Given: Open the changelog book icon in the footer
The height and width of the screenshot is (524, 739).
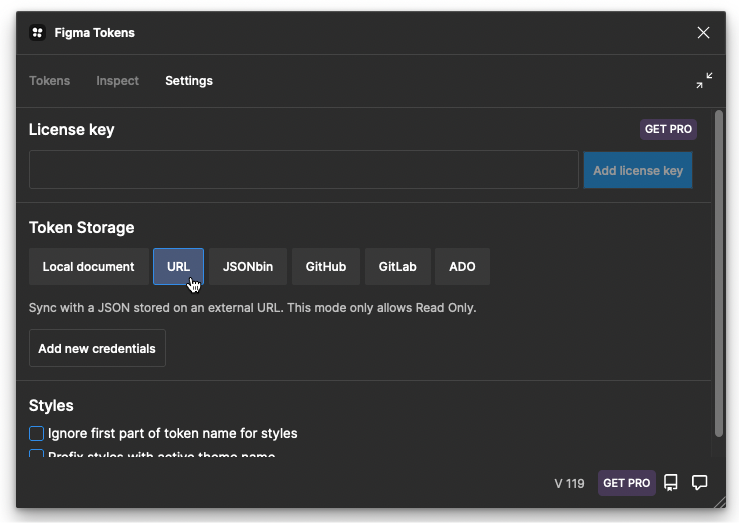Looking at the screenshot, I should point(671,483).
